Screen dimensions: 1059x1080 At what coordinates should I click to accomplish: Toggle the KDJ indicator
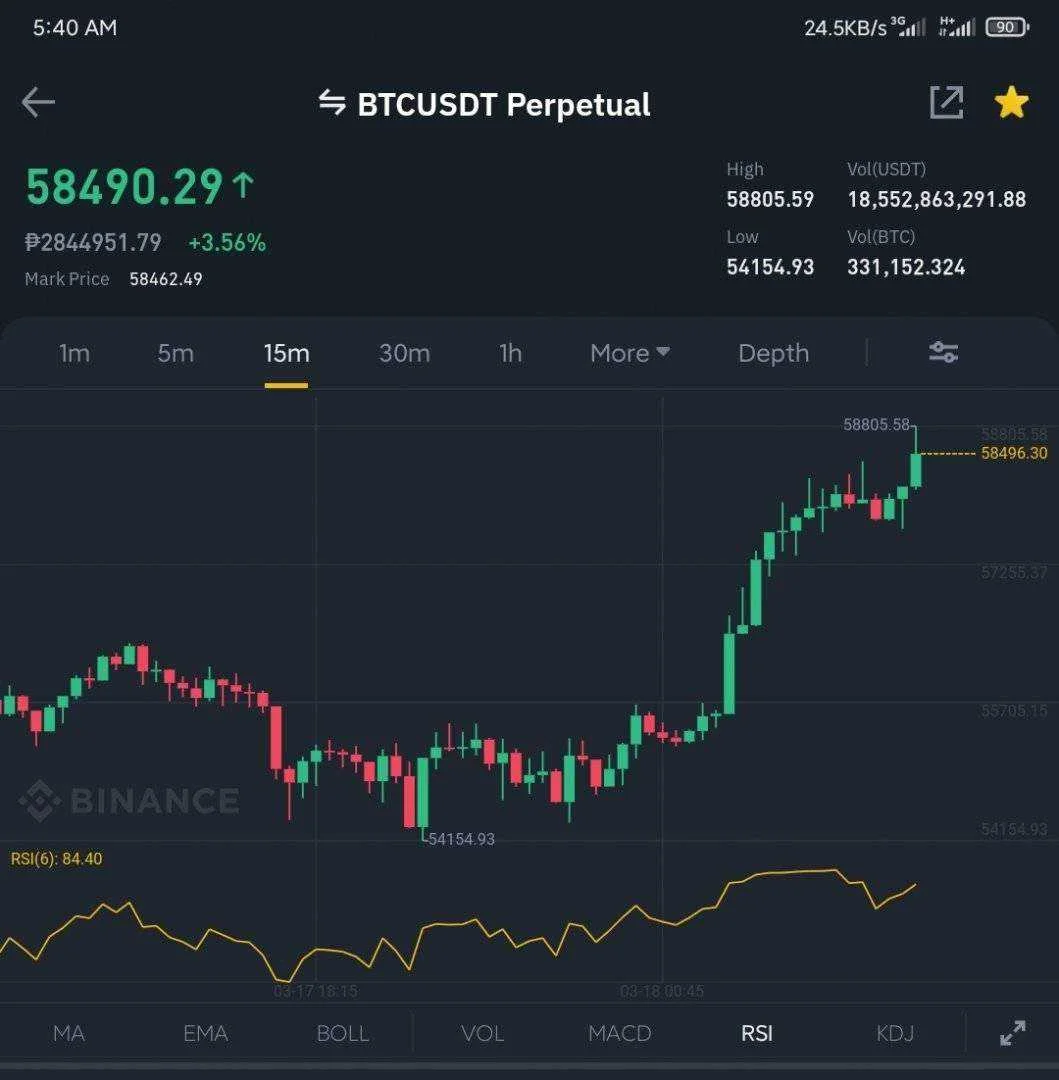point(895,1033)
